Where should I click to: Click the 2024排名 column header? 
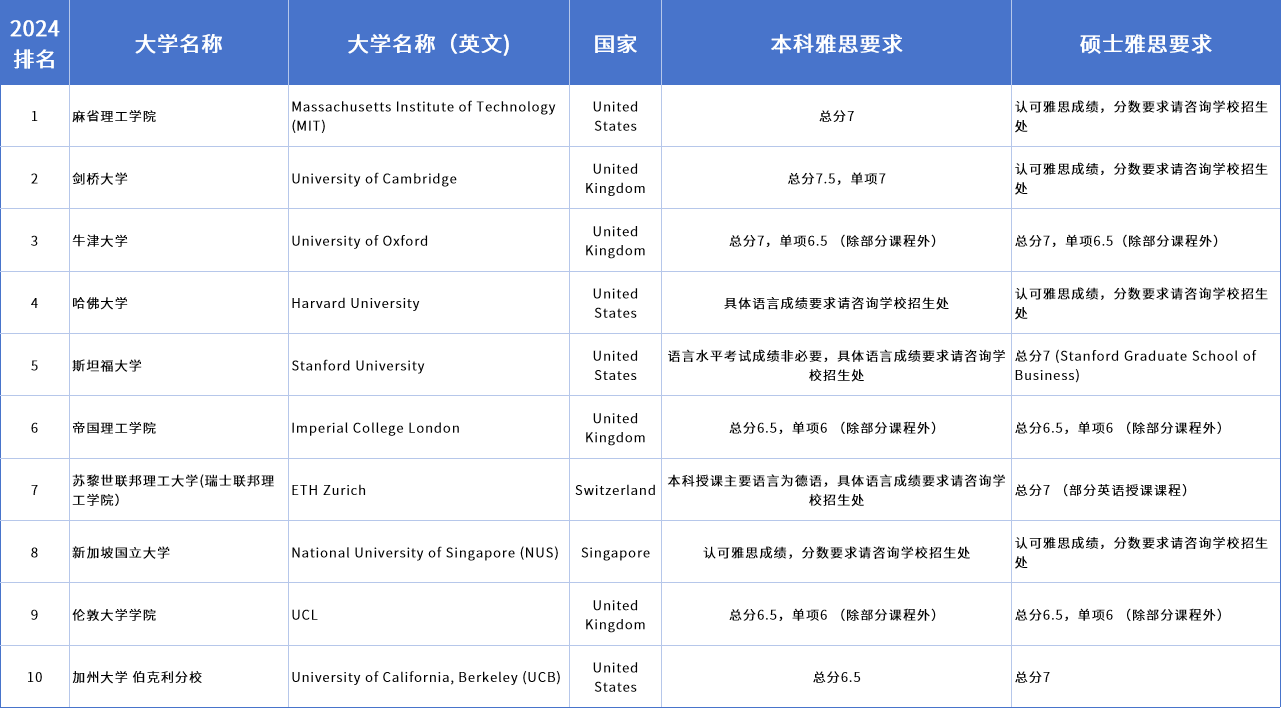[x=34, y=42]
